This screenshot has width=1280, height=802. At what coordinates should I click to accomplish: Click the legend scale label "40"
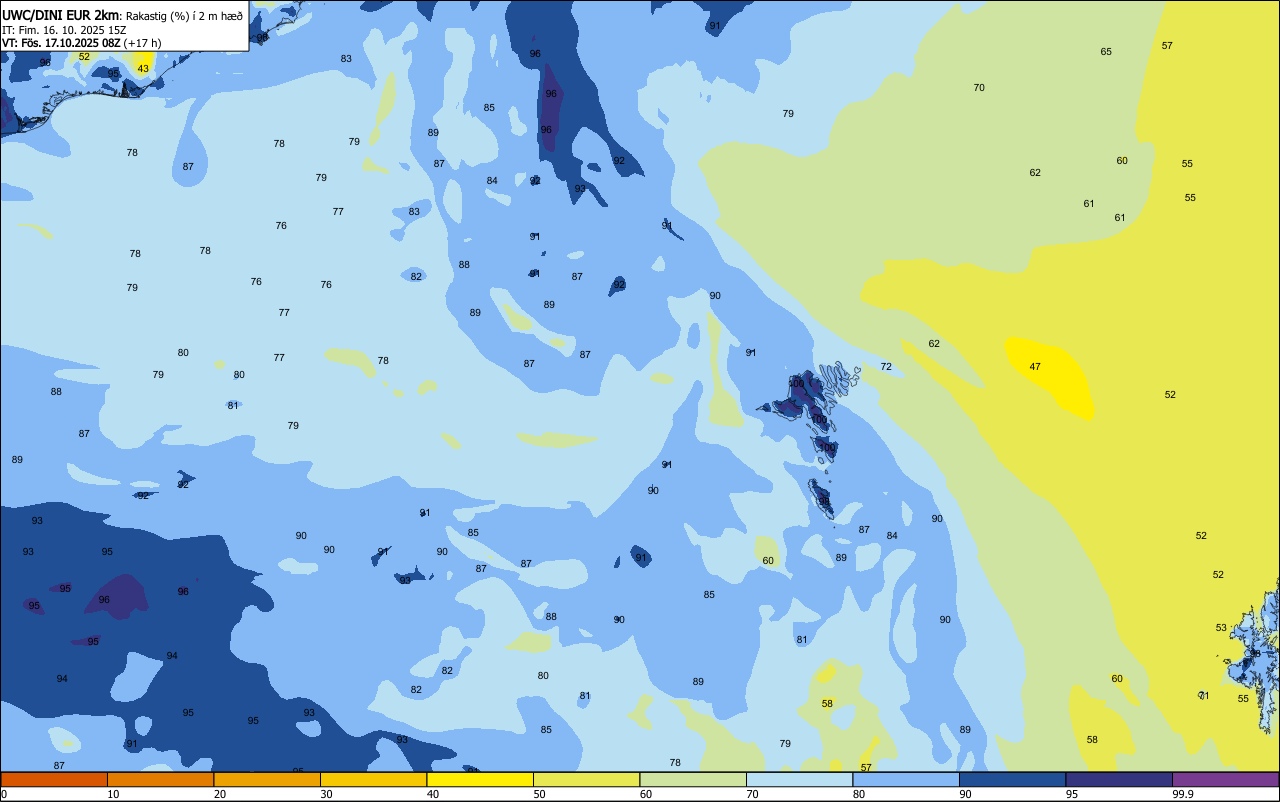click(x=433, y=794)
